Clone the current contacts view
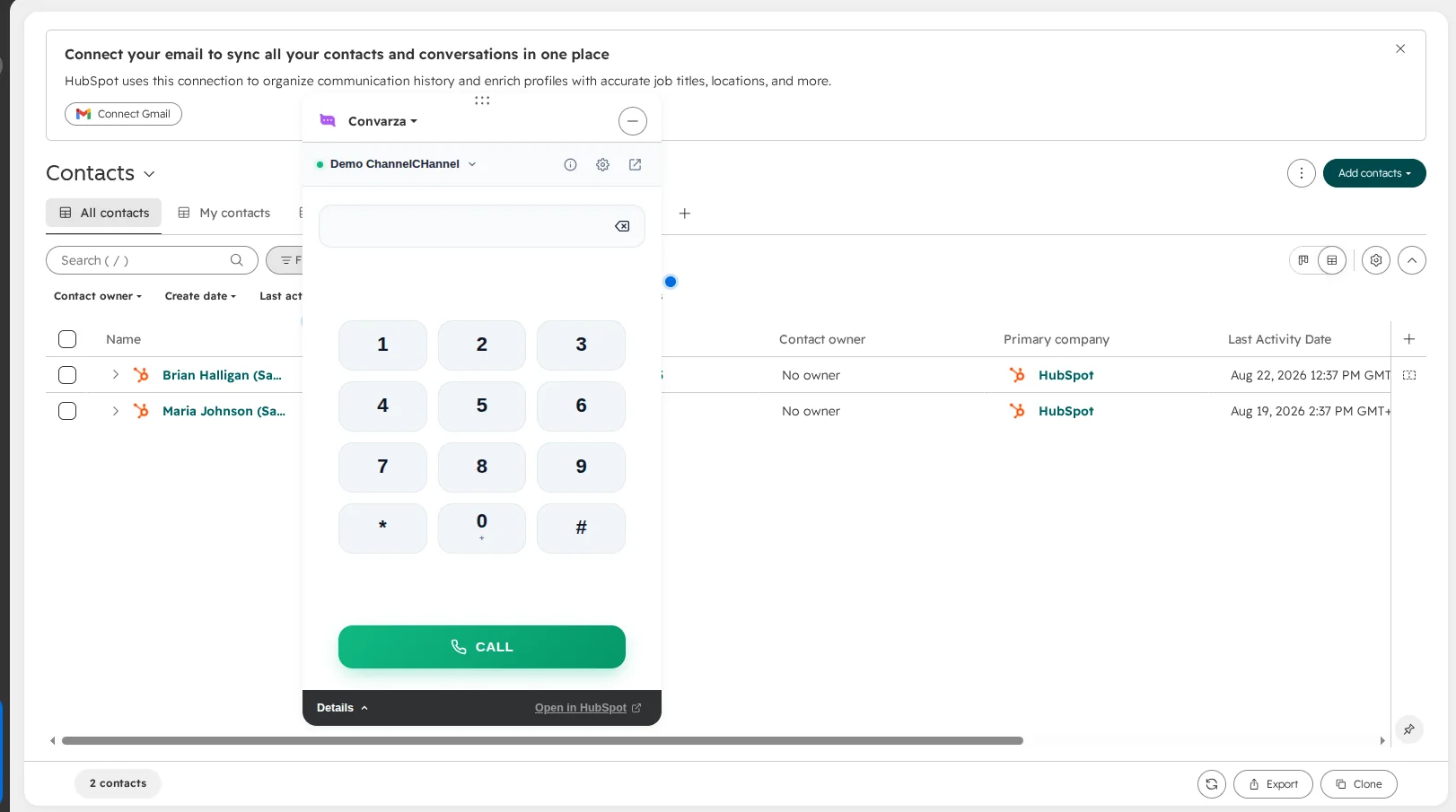Image resolution: width=1456 pixels, height=812 pixels. [1359, 784]
